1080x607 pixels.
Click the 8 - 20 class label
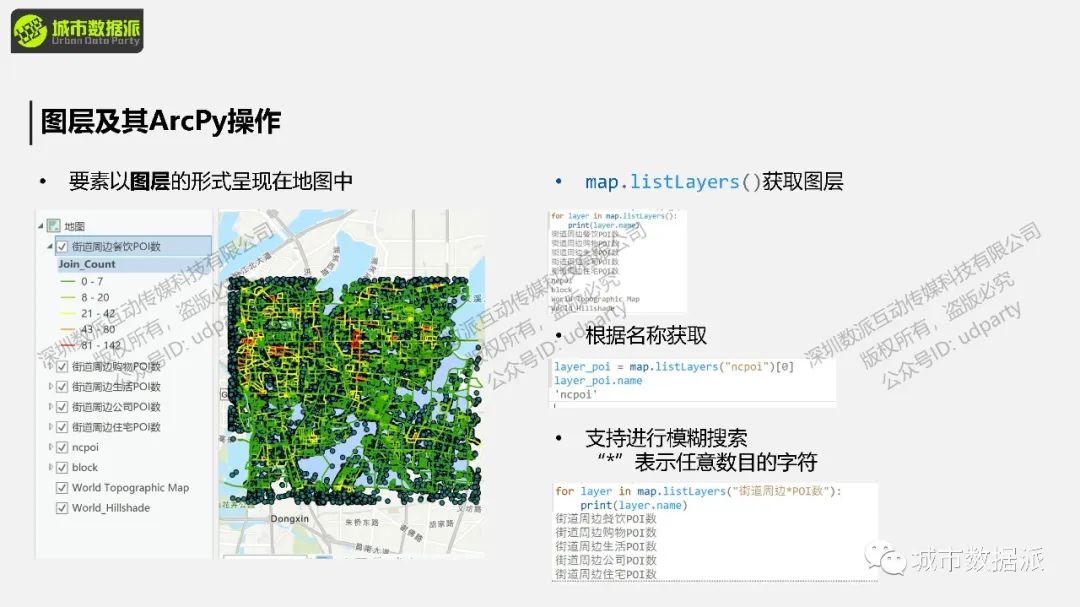(x=95, y=297)
